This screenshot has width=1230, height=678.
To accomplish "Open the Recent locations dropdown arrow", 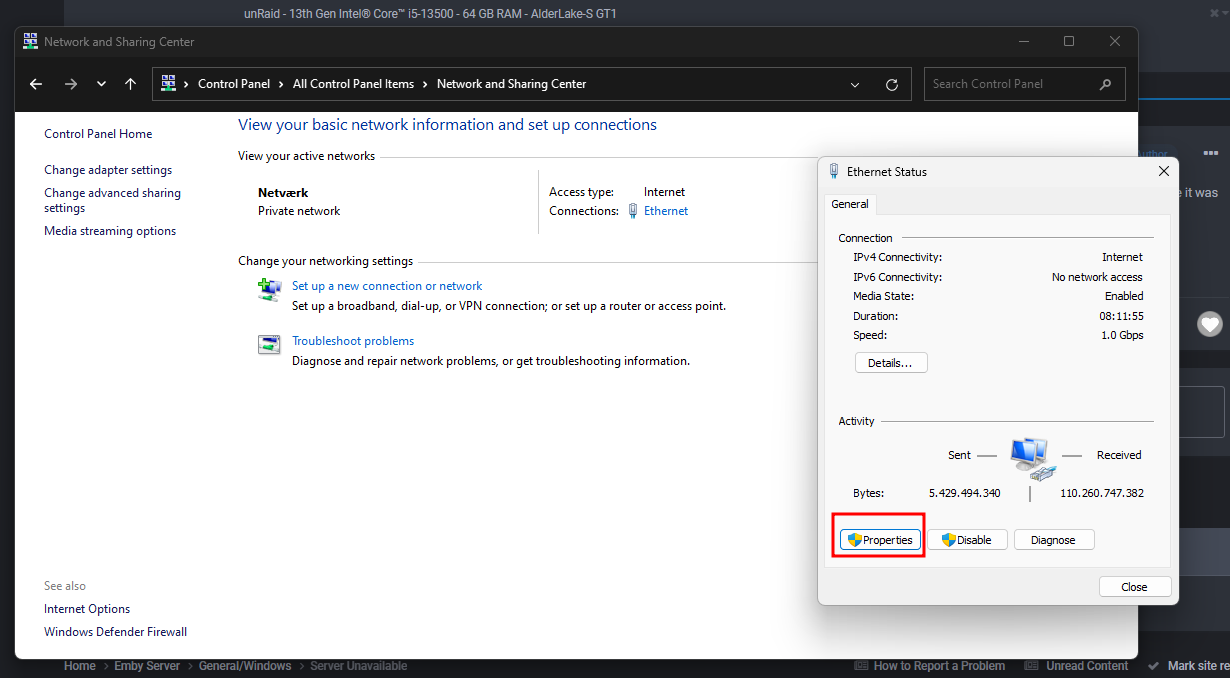I will 101,84.
